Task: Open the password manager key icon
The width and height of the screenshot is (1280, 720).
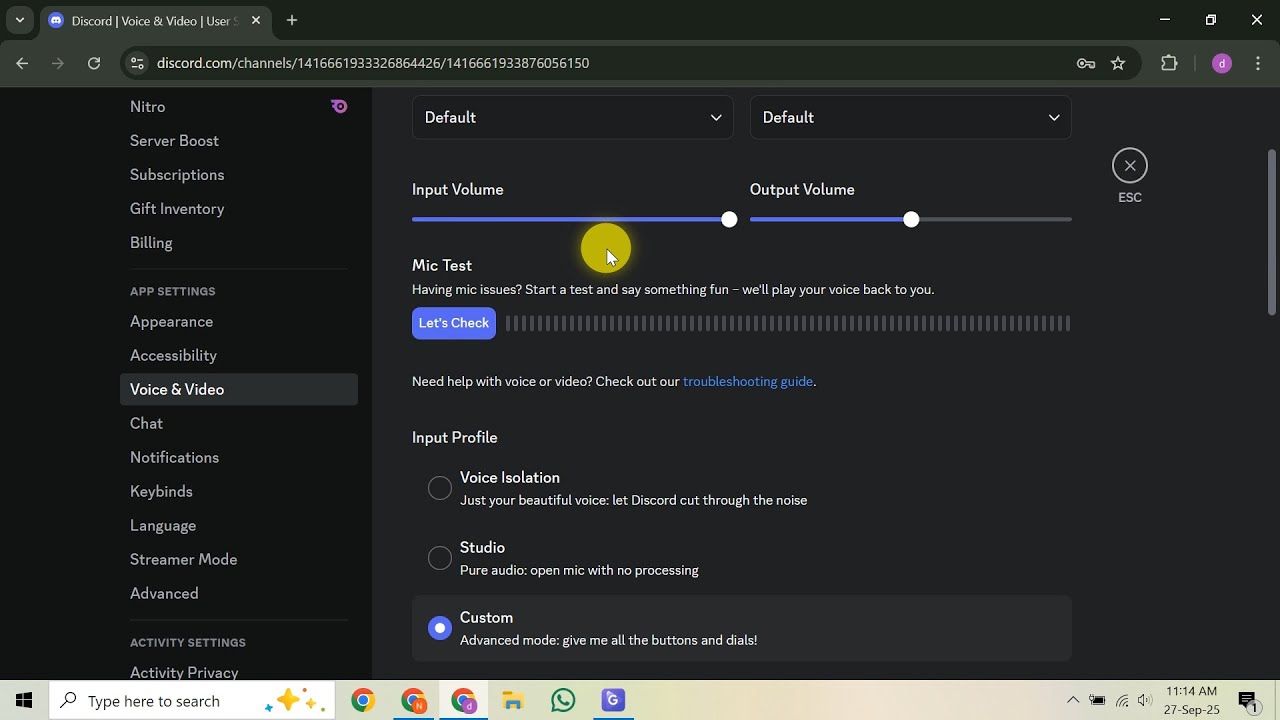Action: (1086, 63)
